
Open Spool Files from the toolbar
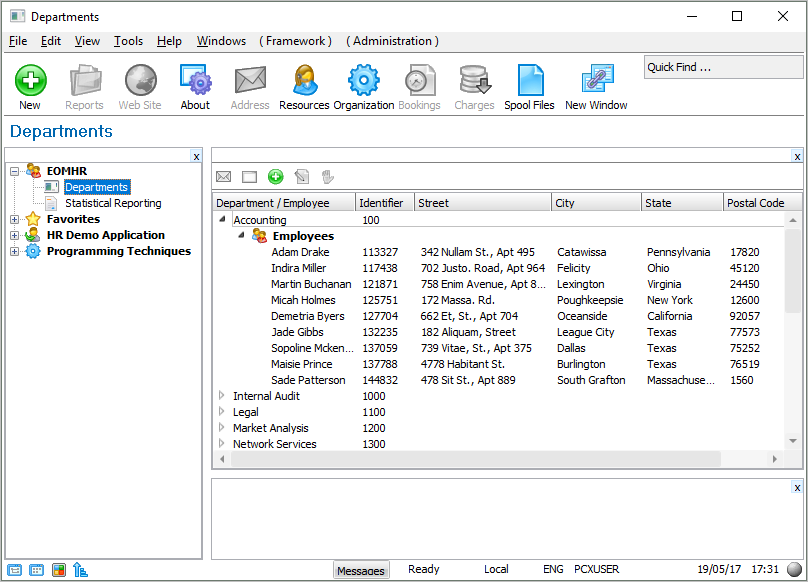(529, 80)
